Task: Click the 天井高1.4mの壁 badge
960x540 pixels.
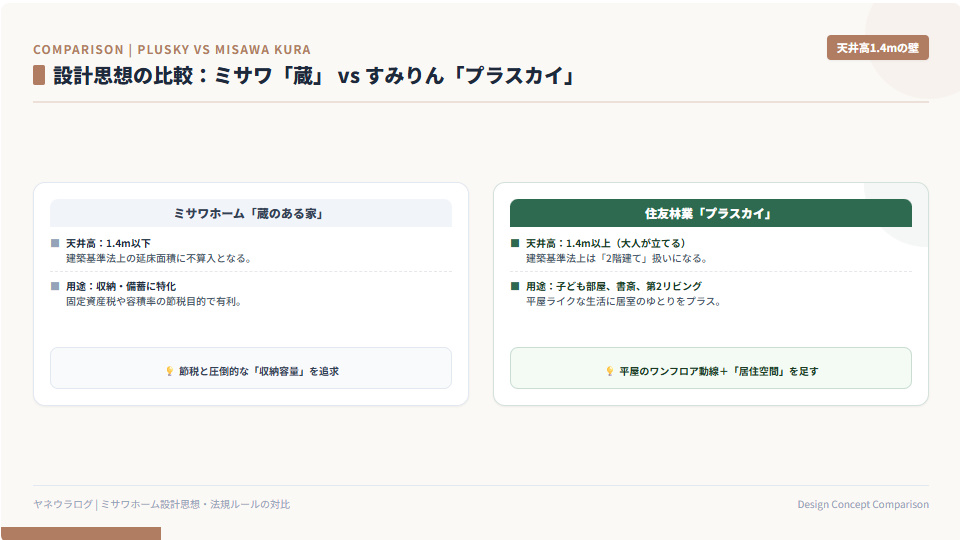Action: point(877,48)
